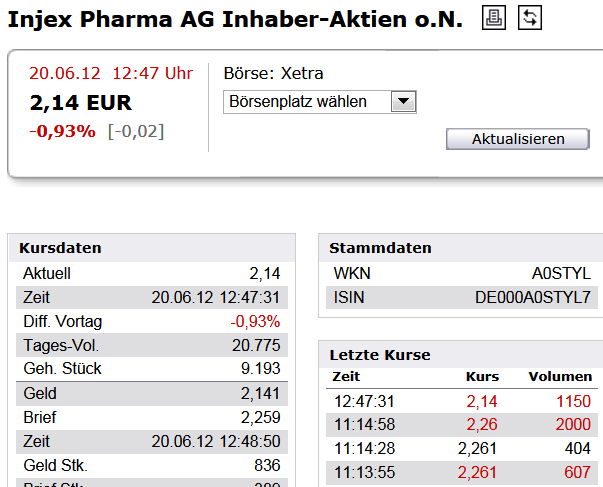Viewport: 603px width, 487px height.
Task: Click the Stammdaten panel header
Action: (x=381, y=248)
